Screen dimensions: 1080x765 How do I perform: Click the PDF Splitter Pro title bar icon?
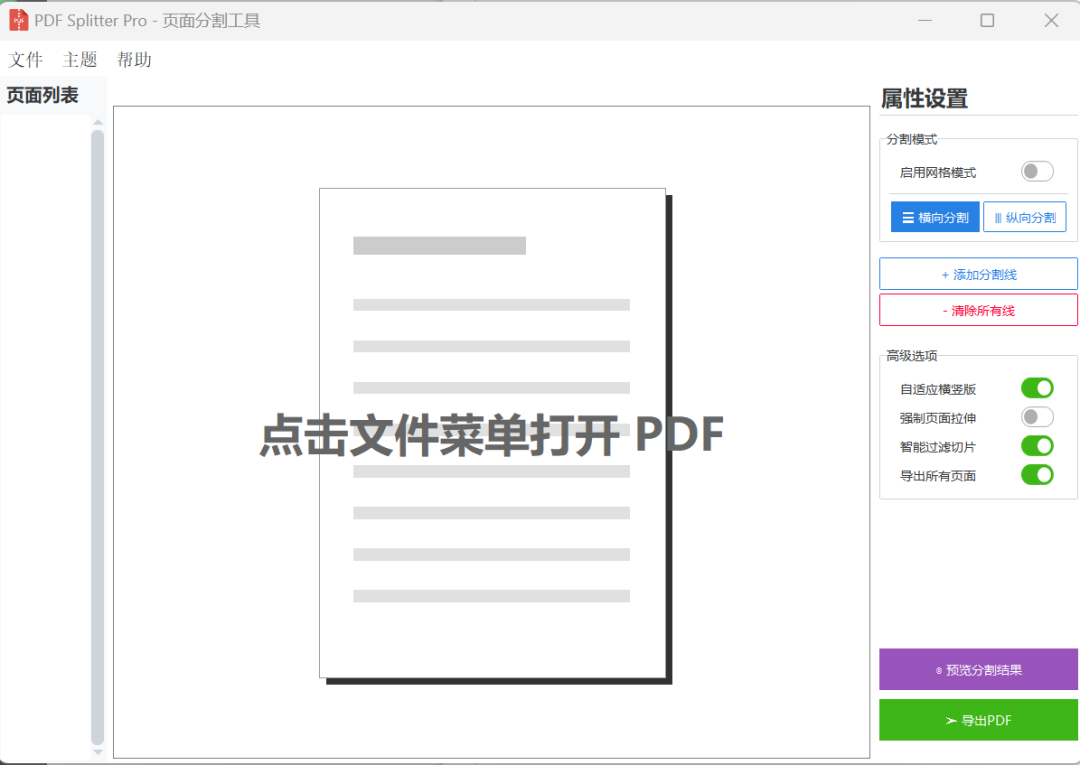click(x=17, y=19)
